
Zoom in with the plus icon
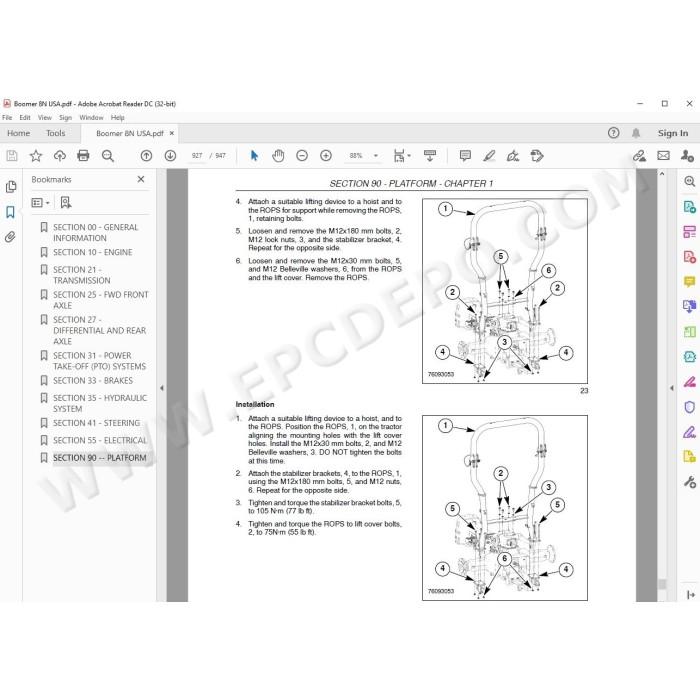(326, 156)
